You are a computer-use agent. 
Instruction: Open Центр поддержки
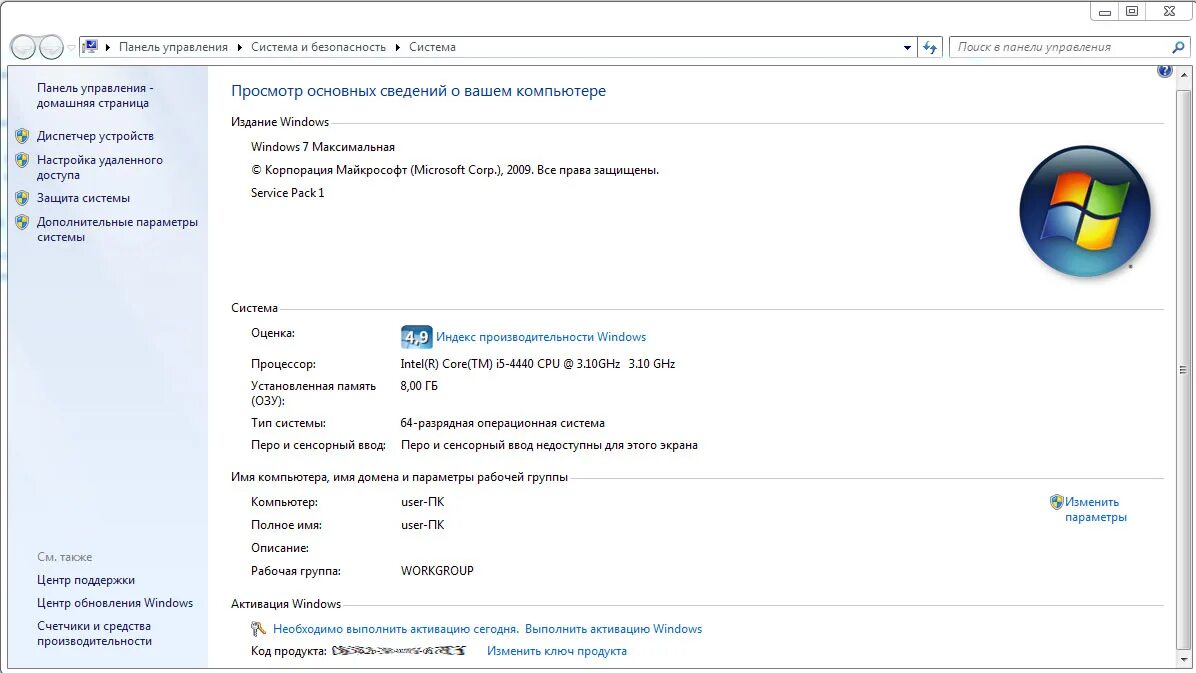click(x=85, y=580)
